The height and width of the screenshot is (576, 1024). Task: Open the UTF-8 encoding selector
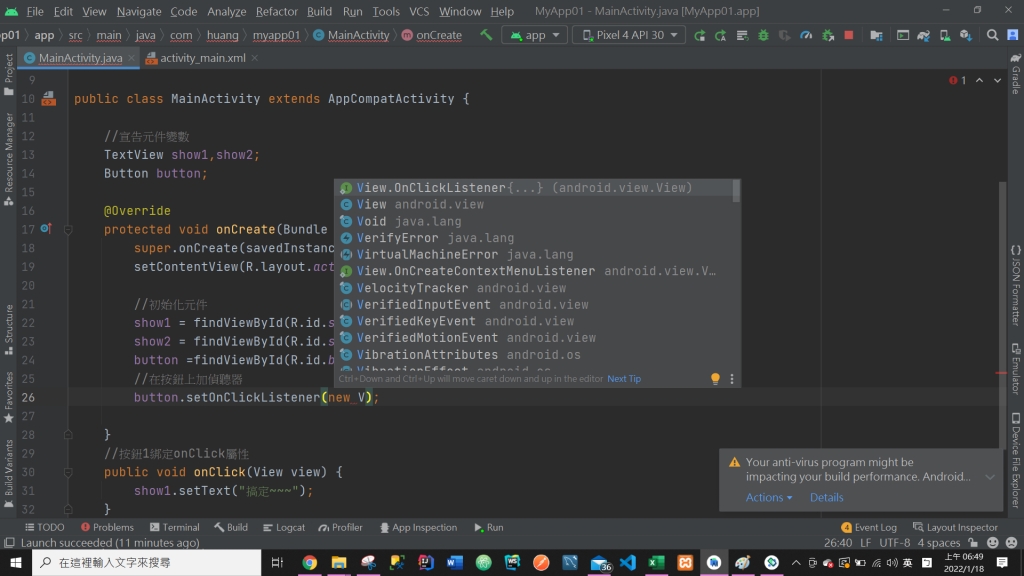pyautogui.click(x=894, y=543)
